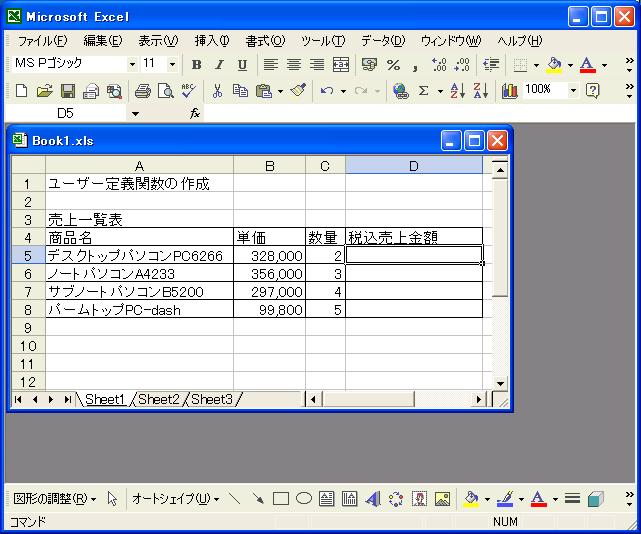Decrease decimal places
The height and width of the screenshot is (534, 641).
click(462, 65)
